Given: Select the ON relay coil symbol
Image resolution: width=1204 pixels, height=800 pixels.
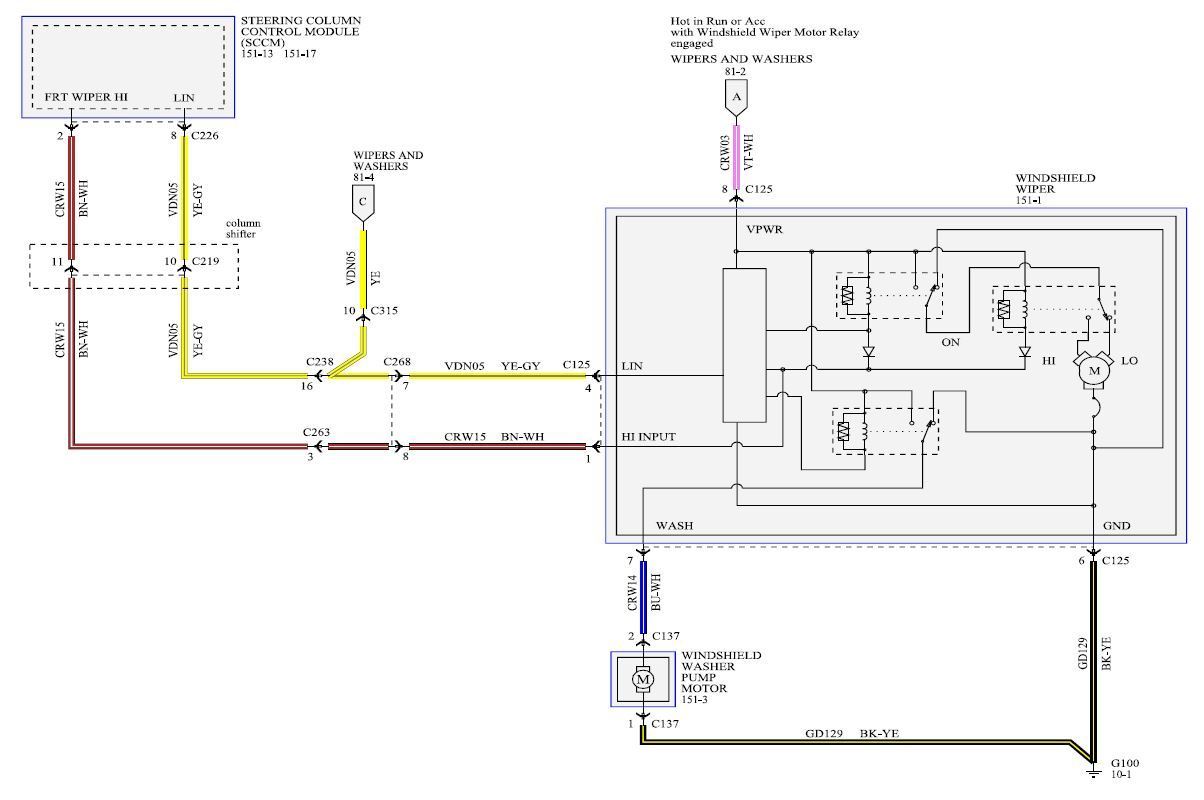Looking at the screenshot, I should point(849,296).
